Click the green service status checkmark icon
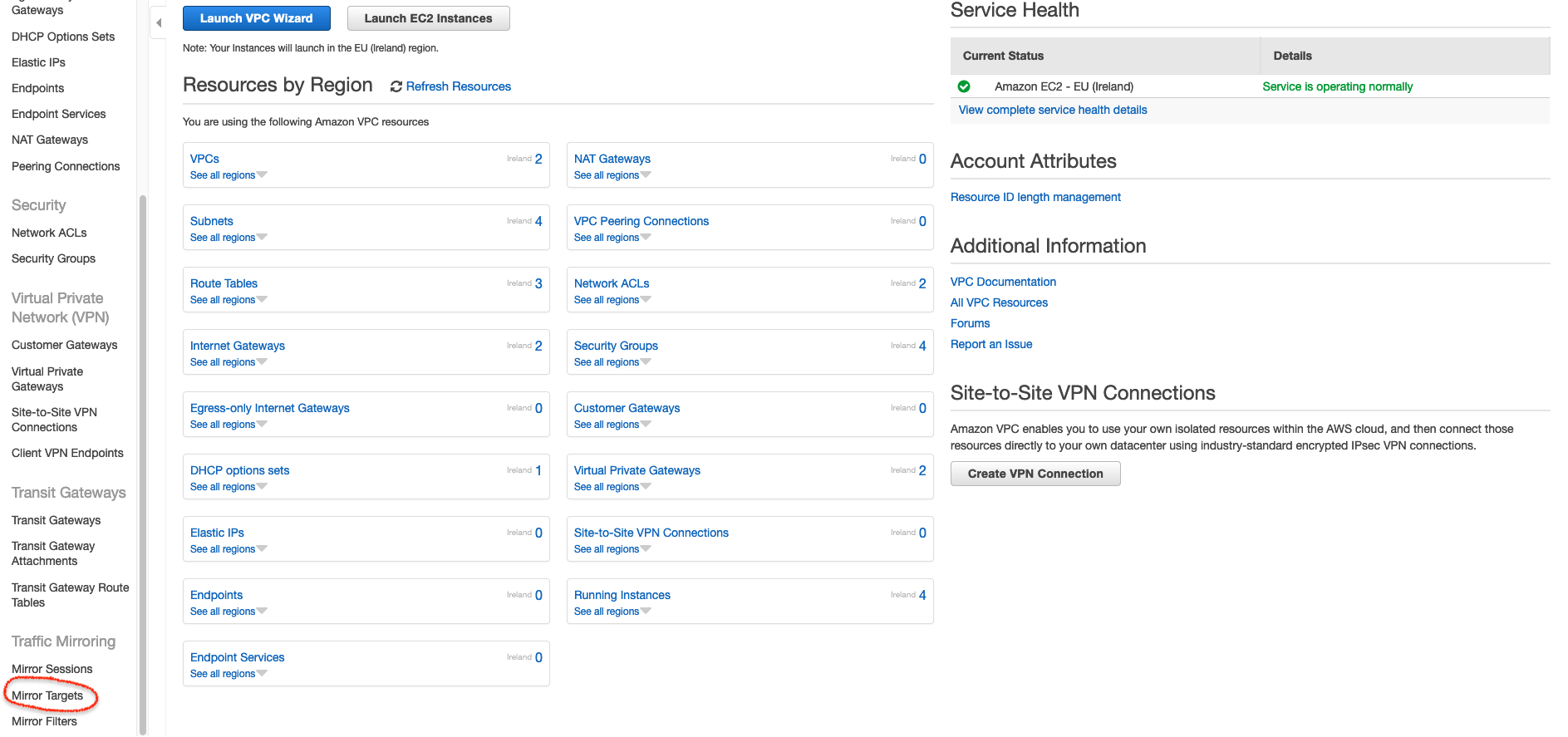The height and width of the screenshot is (737, 1568). pyautogui.click(x=964, y=86)
